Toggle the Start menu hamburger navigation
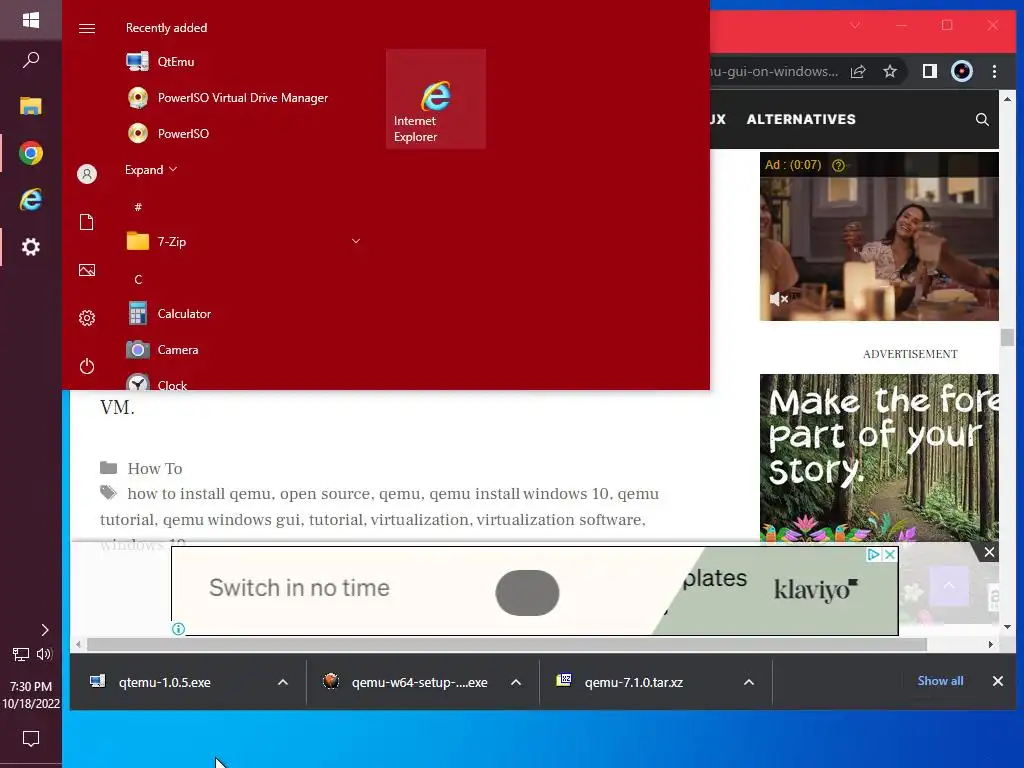 87,28
